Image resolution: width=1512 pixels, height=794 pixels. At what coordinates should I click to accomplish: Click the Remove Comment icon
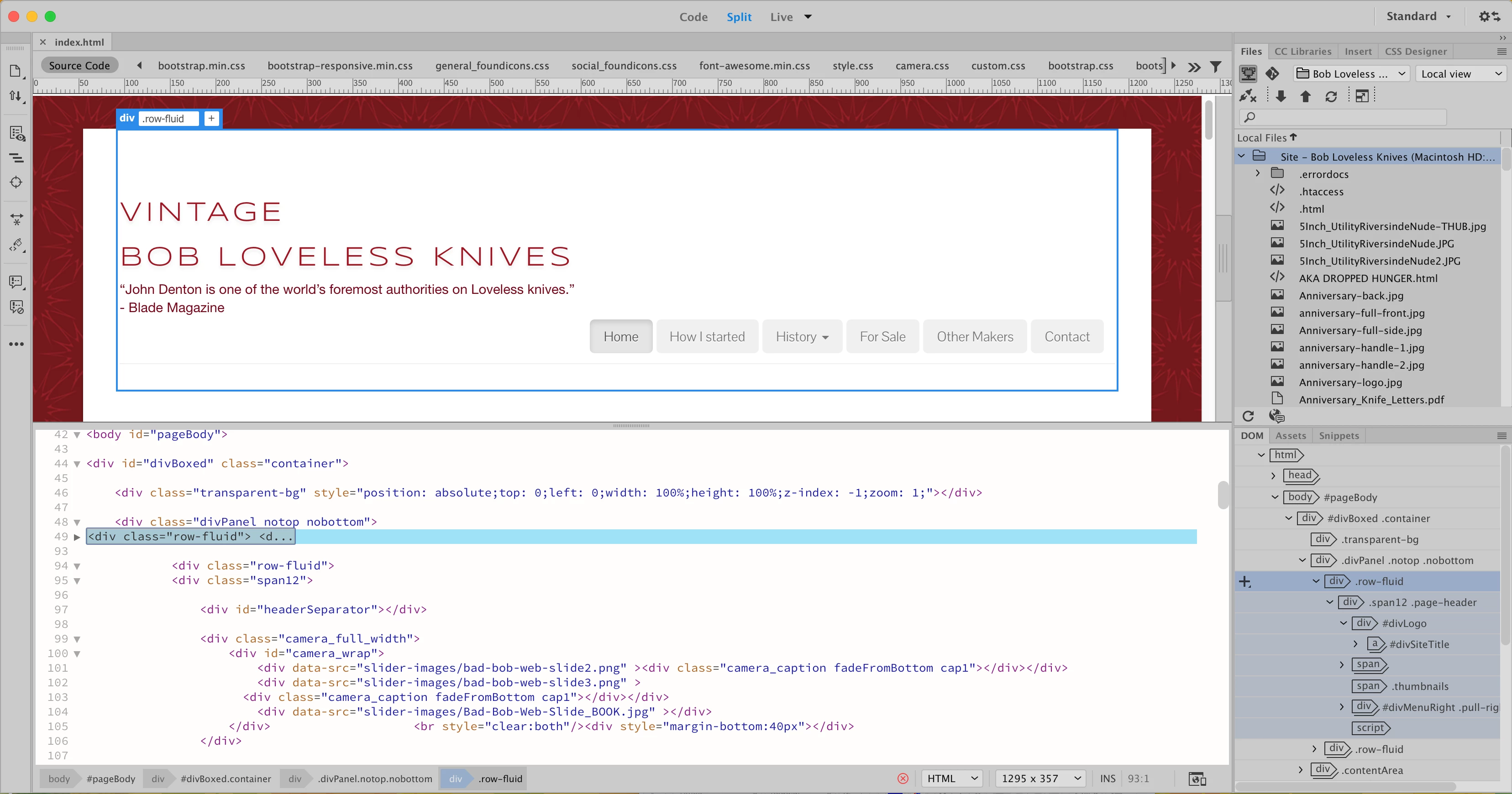tap(16, 307)
